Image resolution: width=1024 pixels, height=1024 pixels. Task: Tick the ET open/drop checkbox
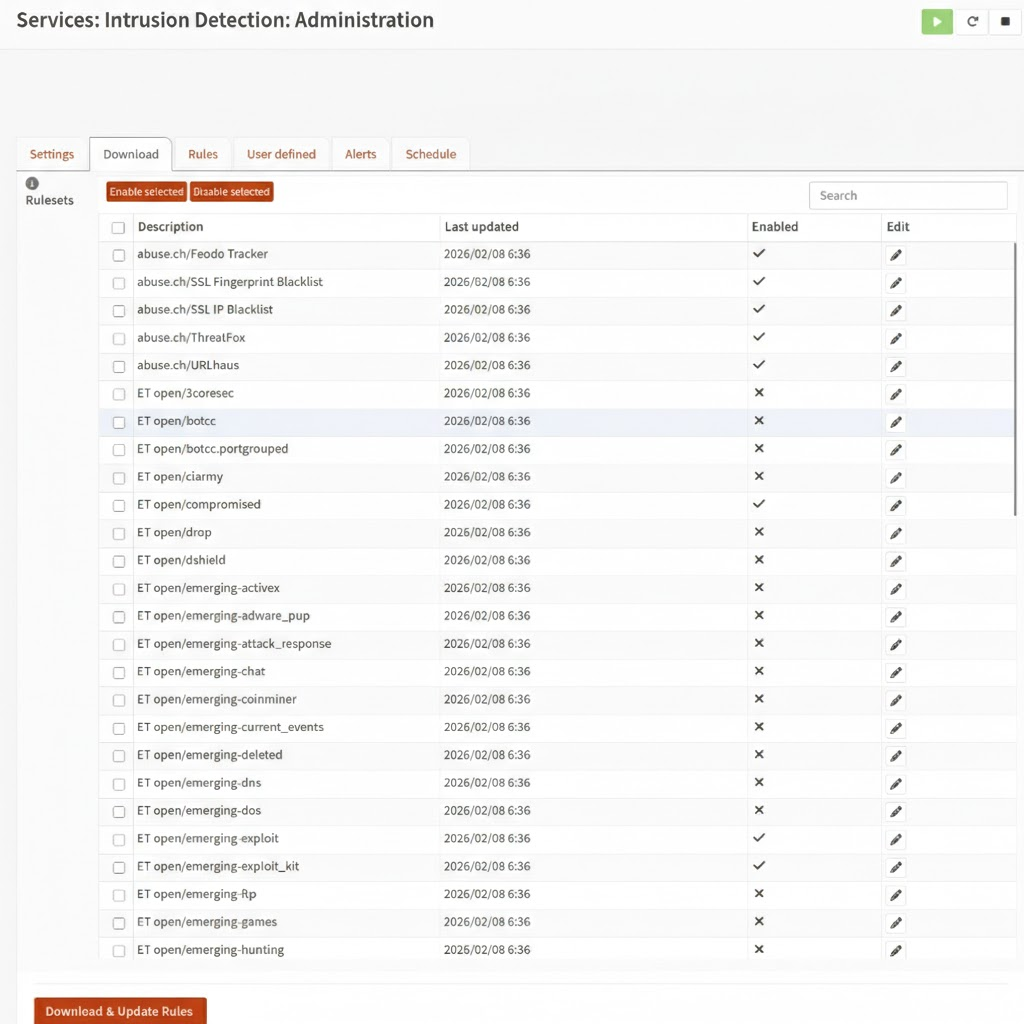pos(119,533)
